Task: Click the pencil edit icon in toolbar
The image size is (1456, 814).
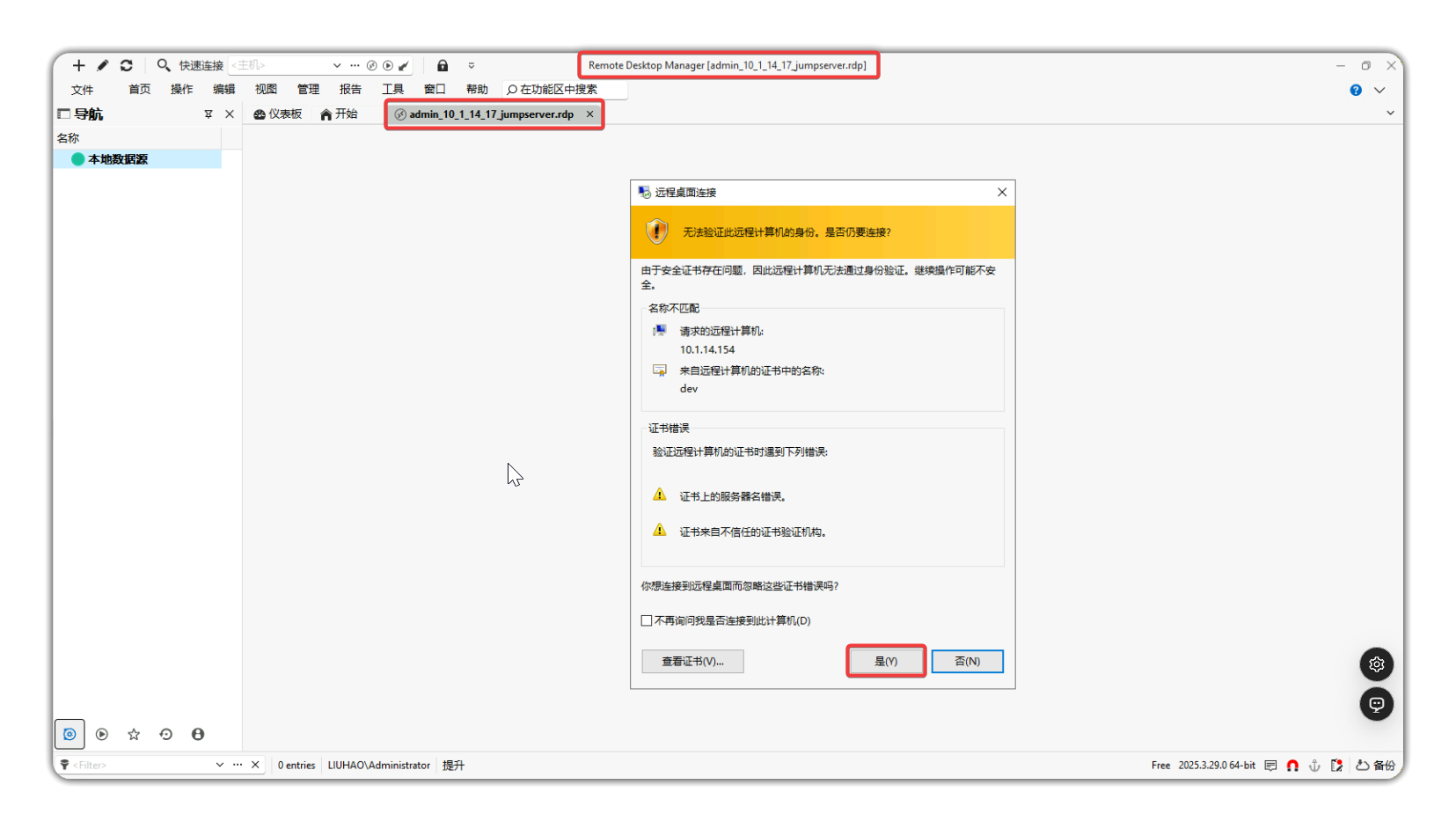Action: coord(103,65)
